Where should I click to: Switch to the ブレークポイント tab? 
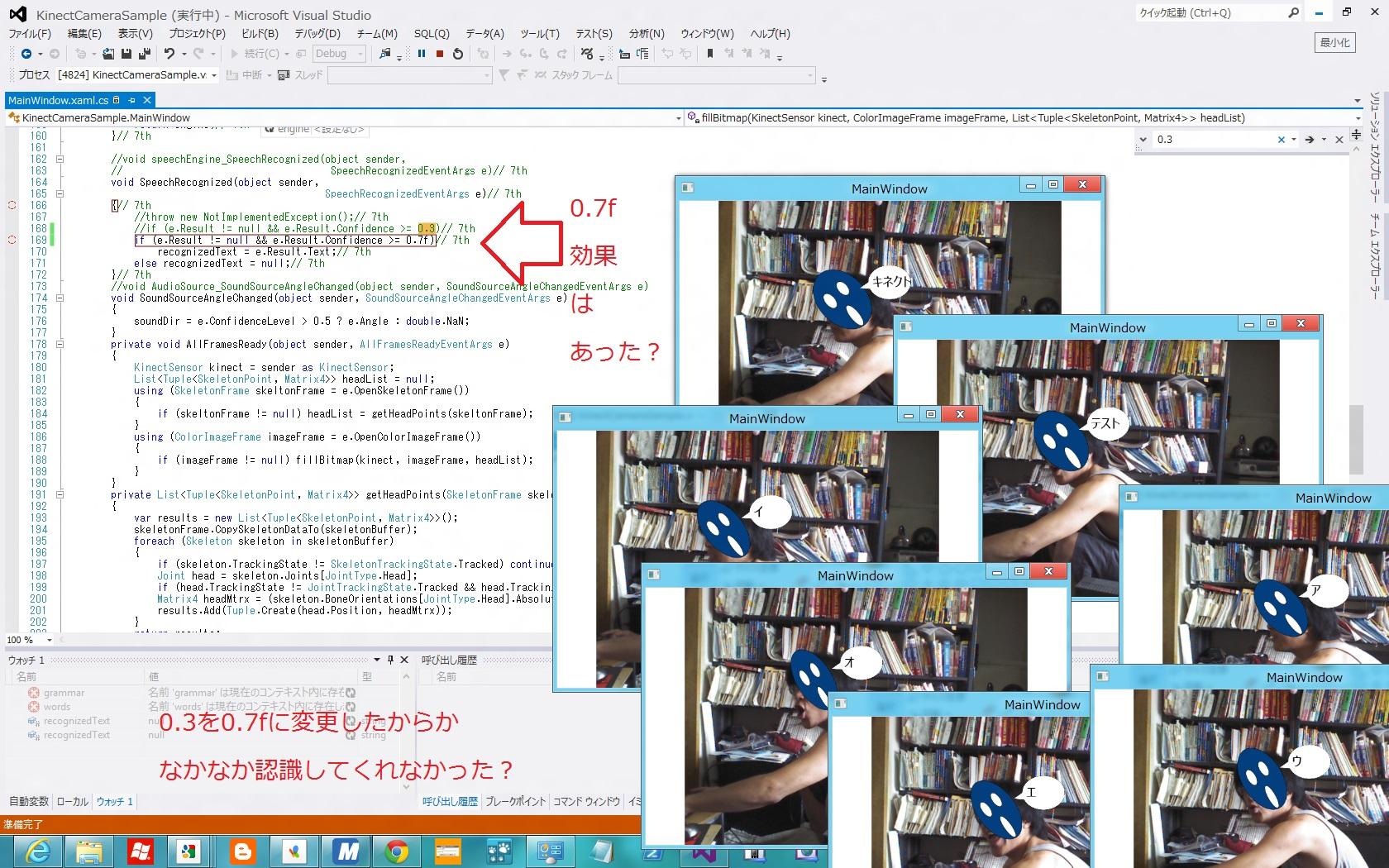coord(516,801)
